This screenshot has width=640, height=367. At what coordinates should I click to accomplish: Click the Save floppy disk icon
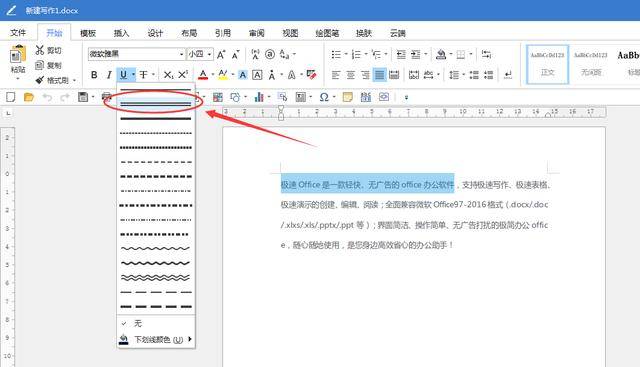coord(83,97)
